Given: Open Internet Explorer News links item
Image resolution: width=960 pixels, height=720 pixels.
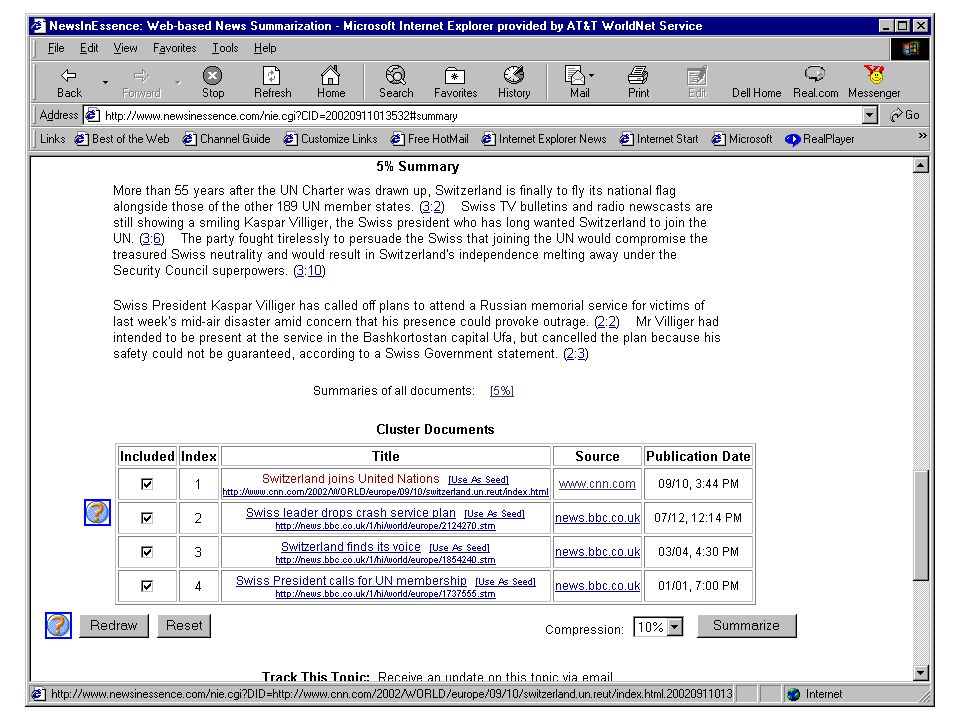Looking at the screenshot, I should click(544, 139).
